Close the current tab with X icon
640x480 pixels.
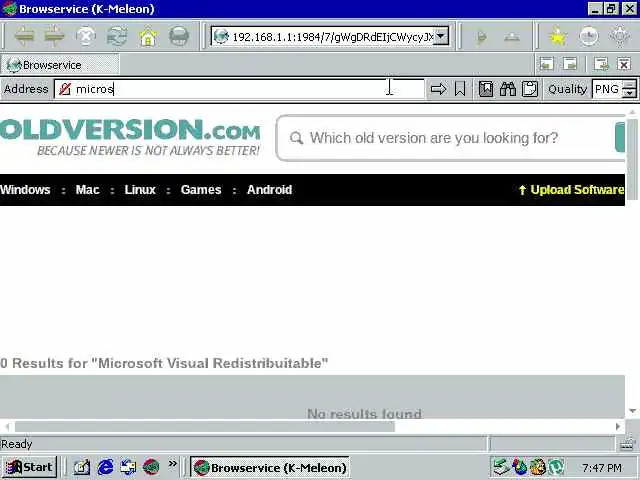pos(624,64)
